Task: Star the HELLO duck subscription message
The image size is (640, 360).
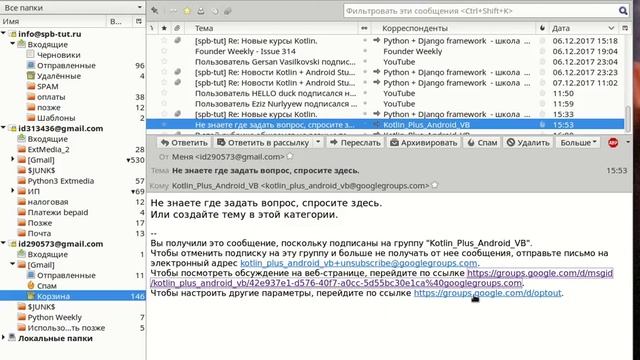Action: pos(164,93)
